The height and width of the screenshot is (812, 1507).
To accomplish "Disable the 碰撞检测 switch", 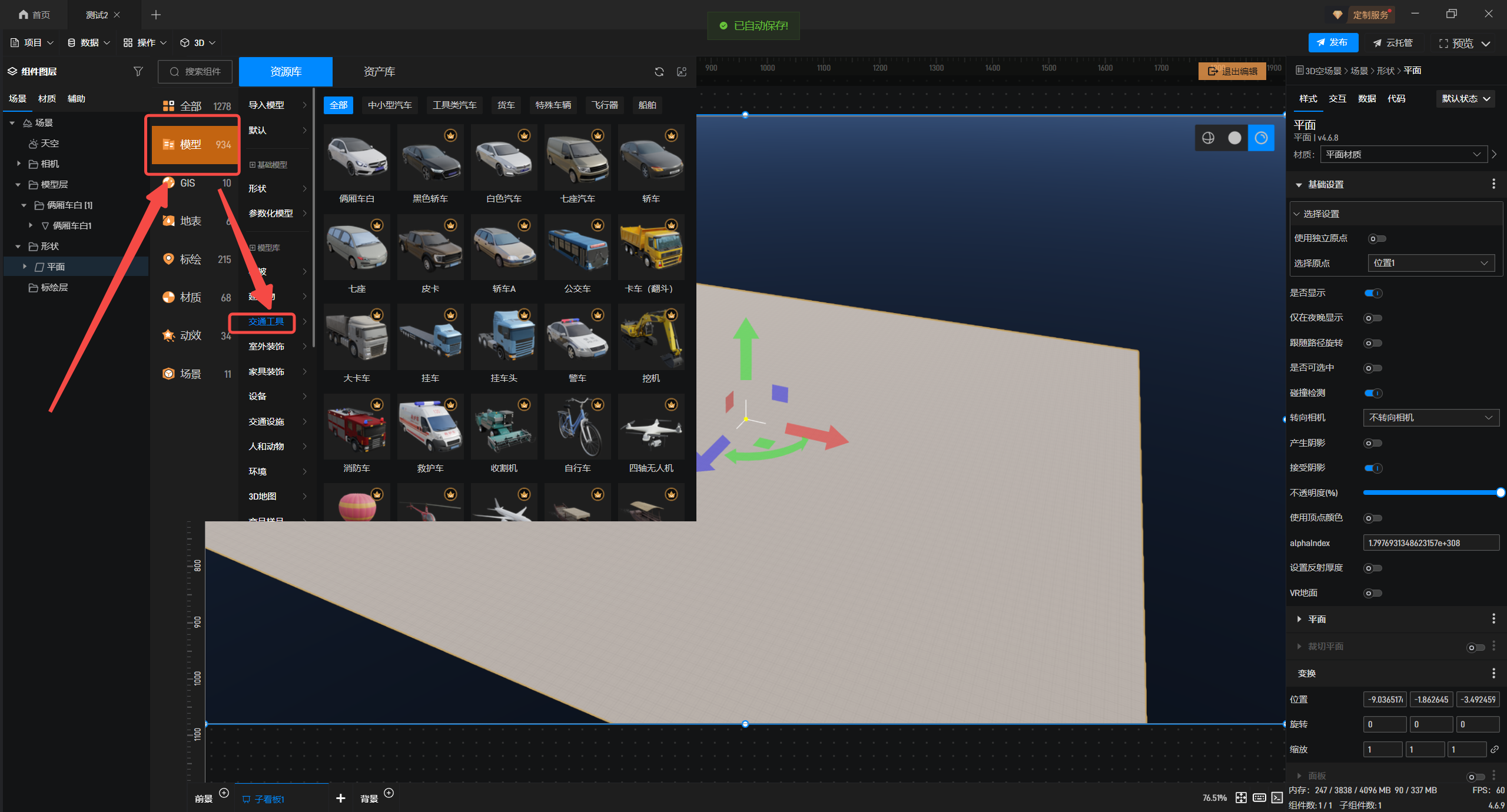I will pyautogui.click(x=1373, y=393).
